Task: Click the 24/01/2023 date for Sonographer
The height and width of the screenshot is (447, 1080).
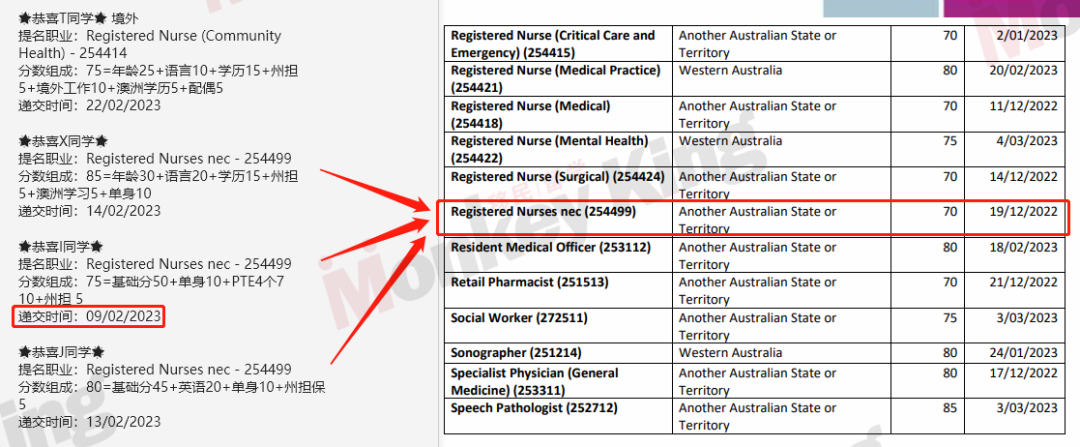Action: pos(1023,353)
